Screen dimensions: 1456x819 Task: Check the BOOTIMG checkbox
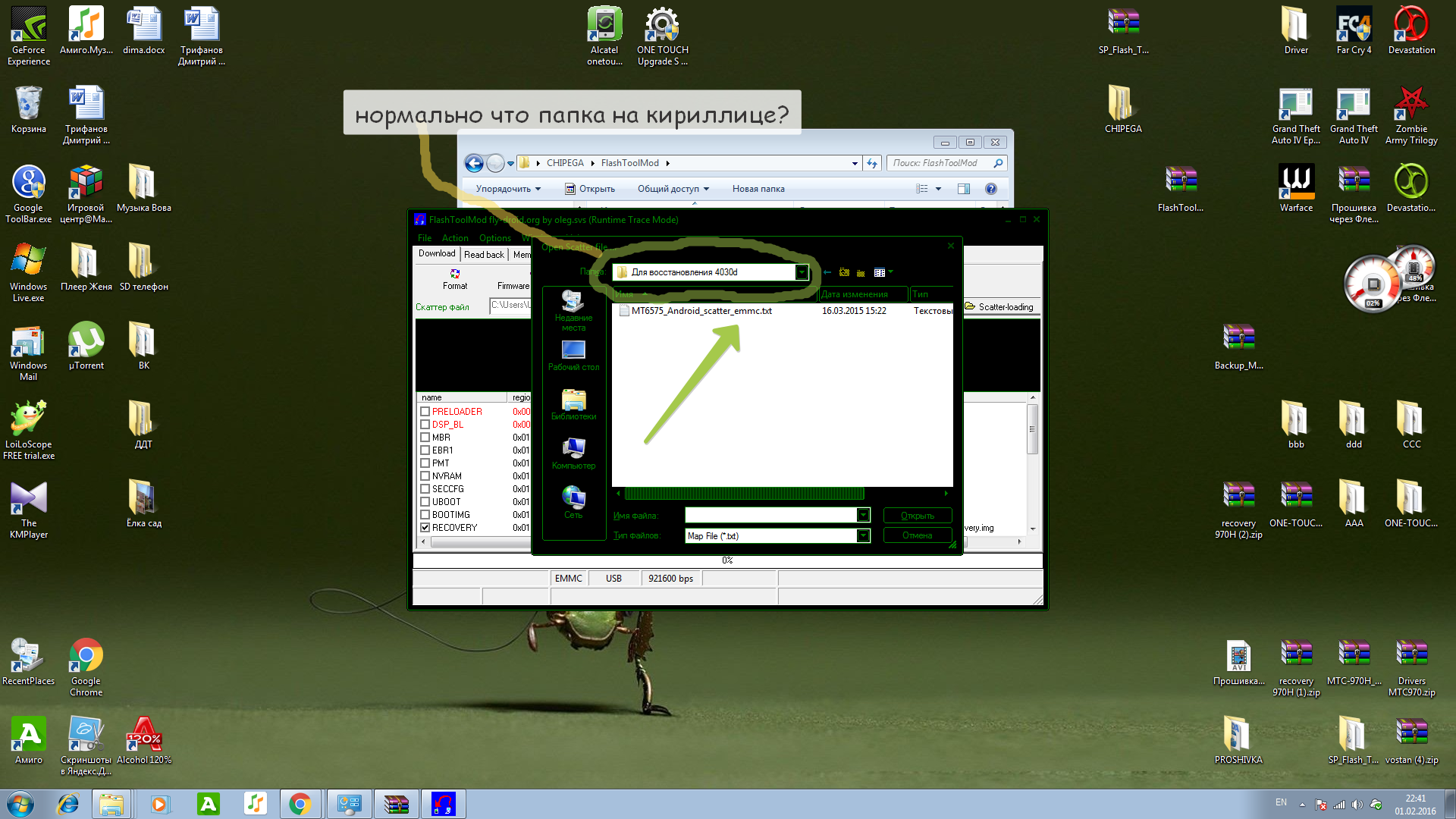[x=425, y=515]
